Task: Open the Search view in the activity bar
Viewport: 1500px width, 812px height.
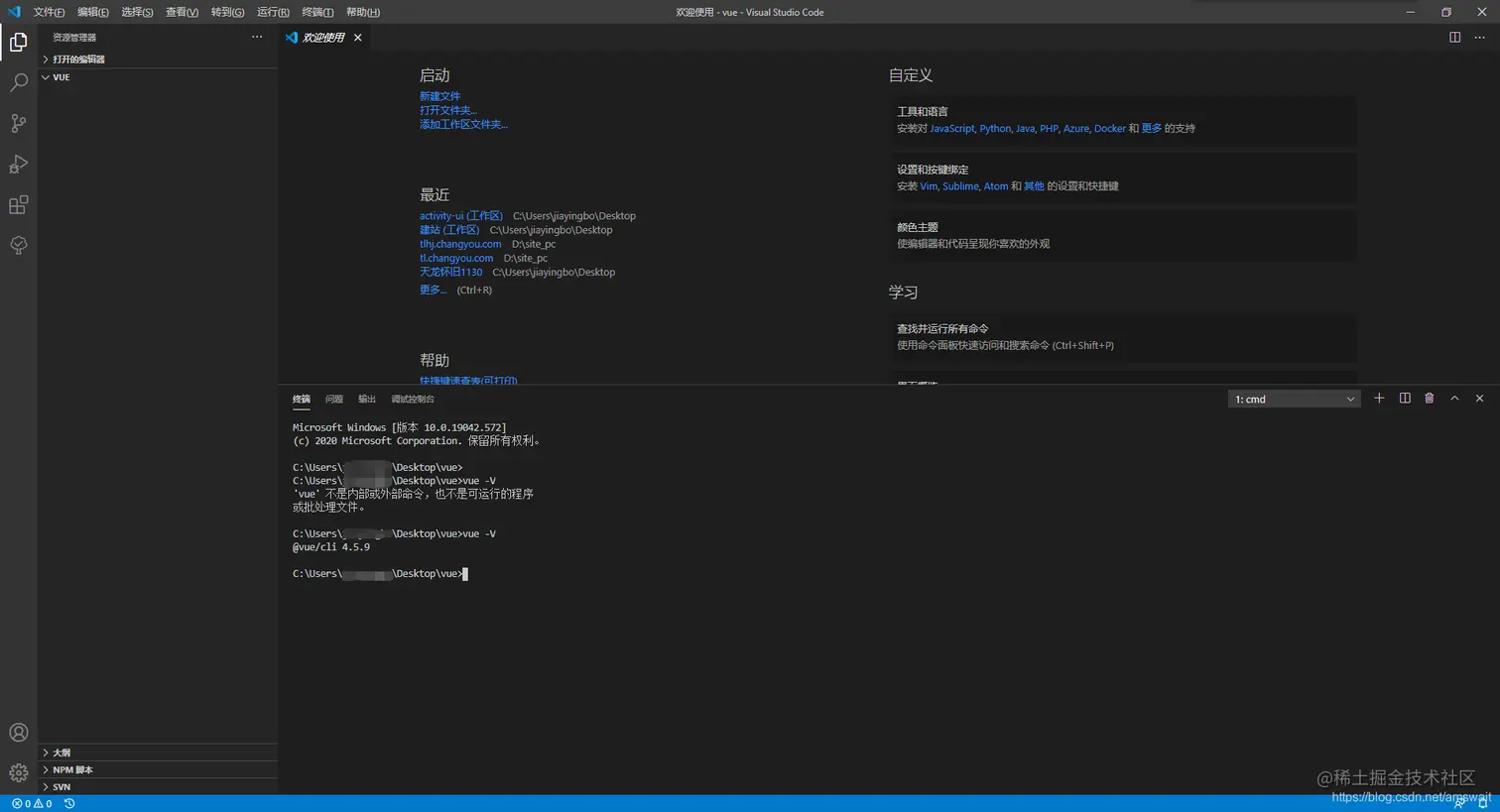Action: (x=19, y=82)
